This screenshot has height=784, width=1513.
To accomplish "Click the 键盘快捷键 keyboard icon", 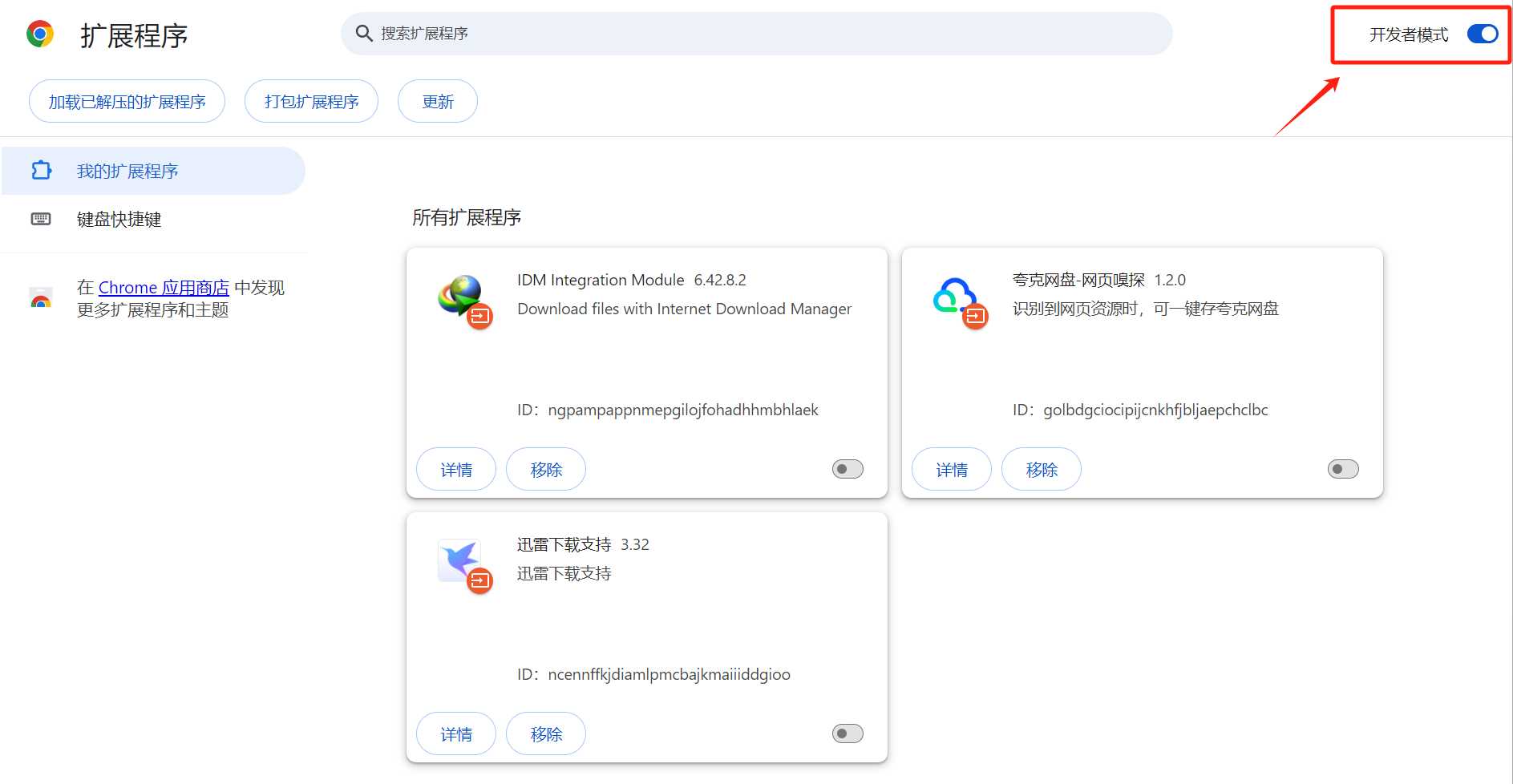I will tap(41, 219).
